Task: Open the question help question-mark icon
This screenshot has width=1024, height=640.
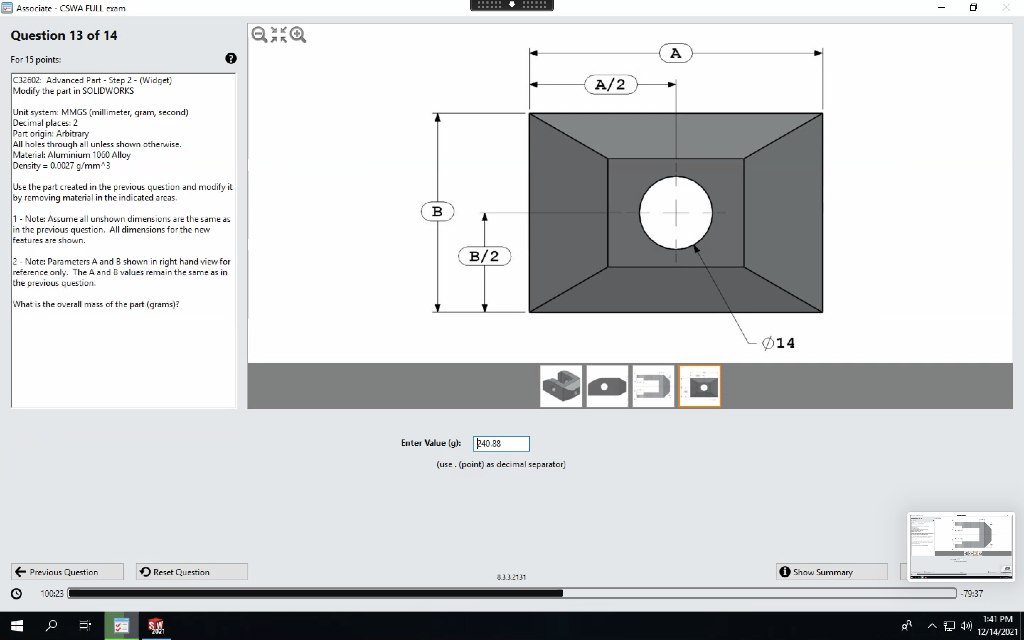Action: pyautogui.click(x=231, y=58)
